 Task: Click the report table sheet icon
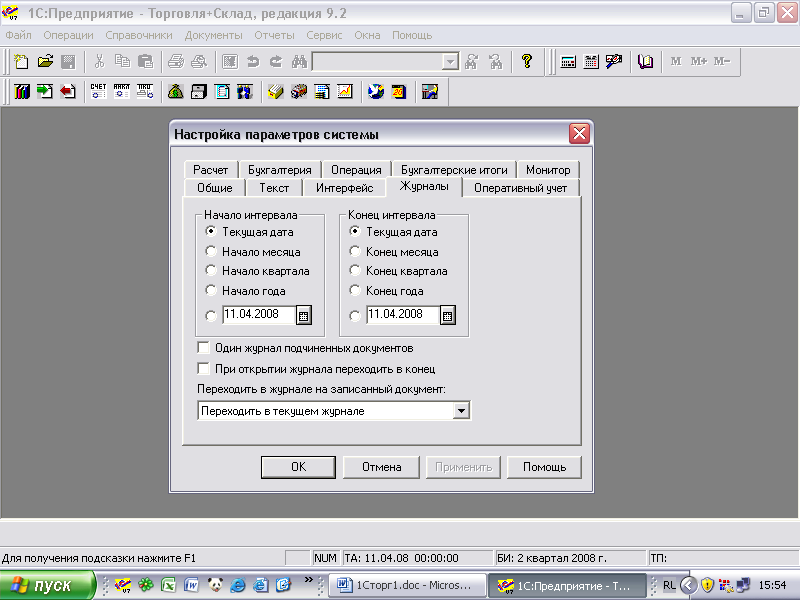click(x=322, y=92)
